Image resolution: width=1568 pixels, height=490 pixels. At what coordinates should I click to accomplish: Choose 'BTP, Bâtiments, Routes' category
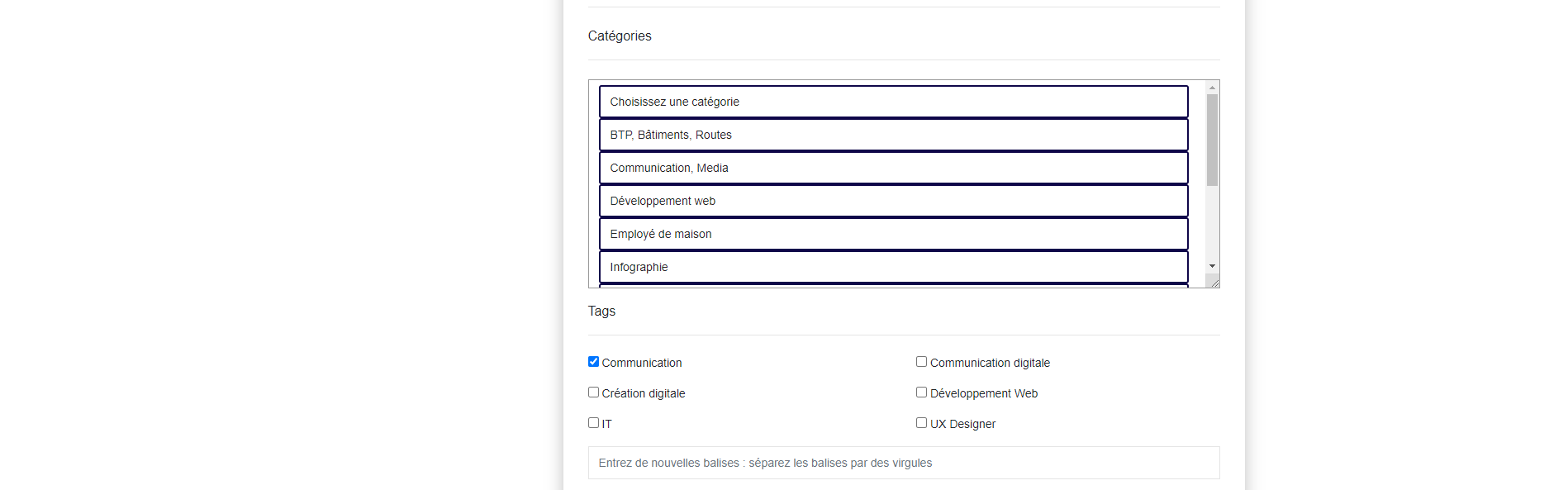click(893, 135)
